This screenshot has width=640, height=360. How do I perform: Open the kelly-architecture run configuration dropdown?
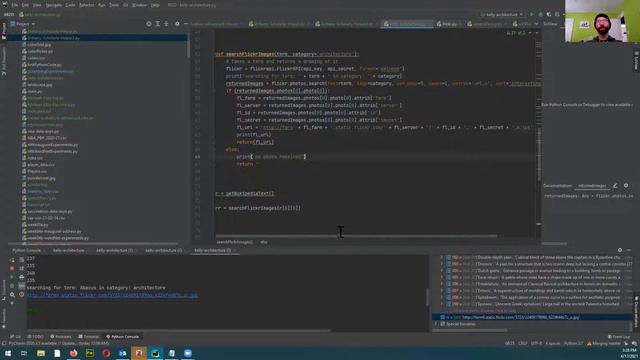[502, 14]
